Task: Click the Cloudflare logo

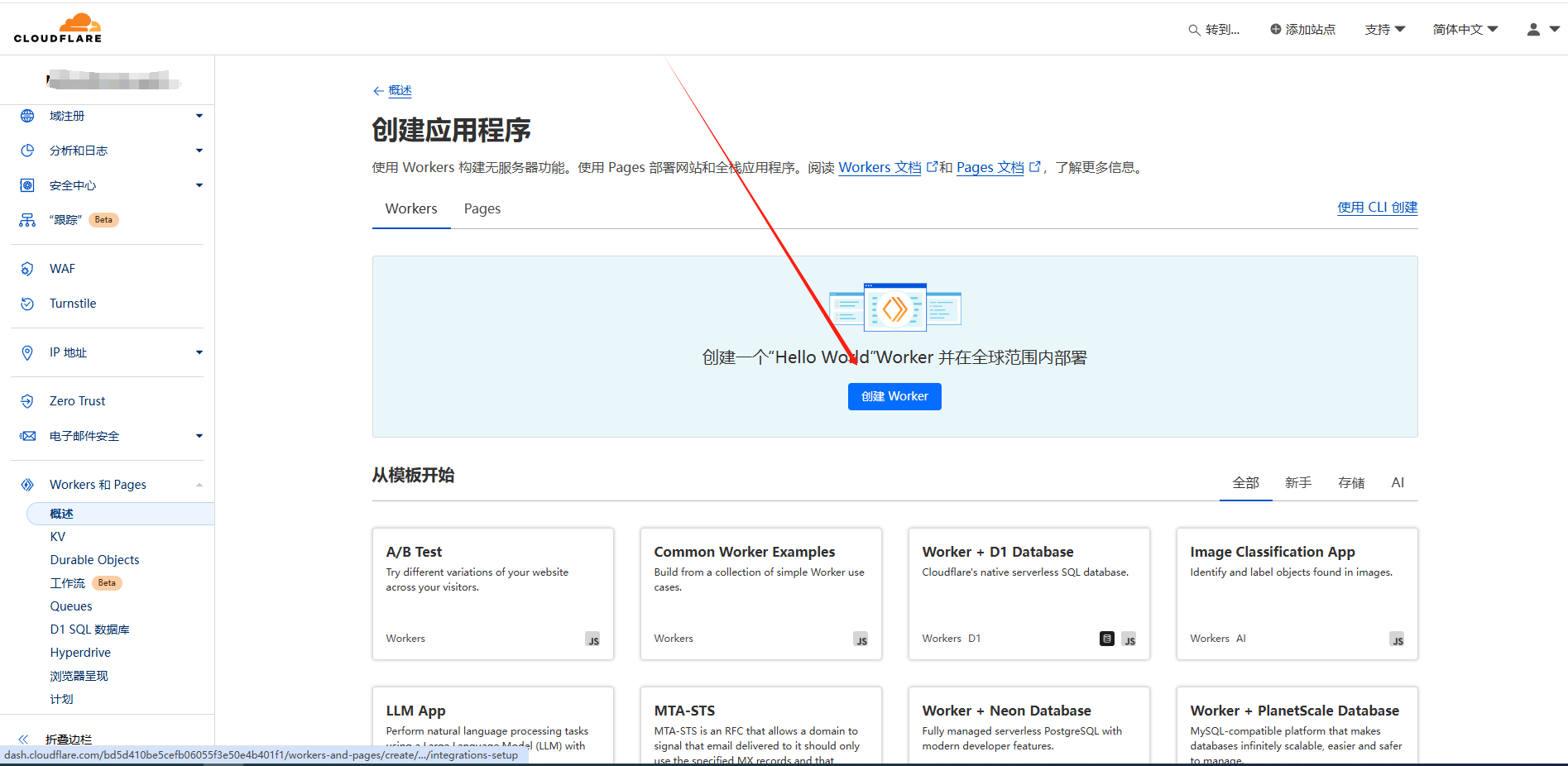Action: point(58,28)
